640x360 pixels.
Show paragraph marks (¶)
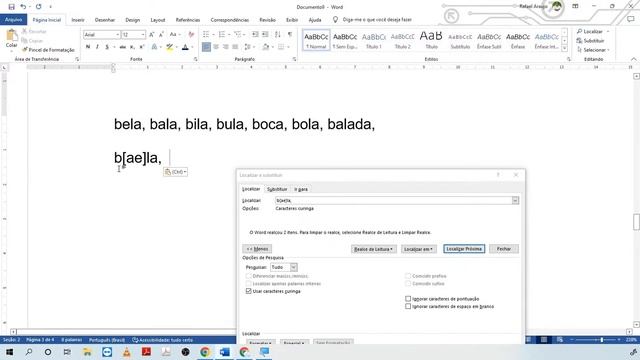click(290, 34)
